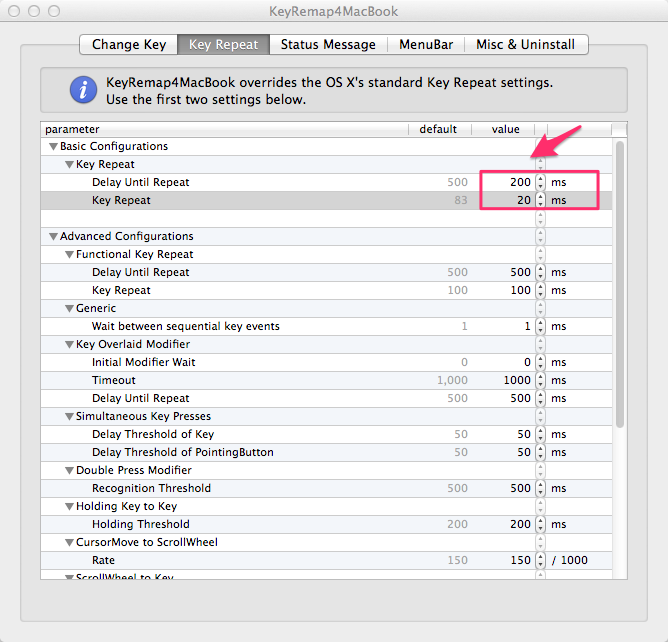Select the Rate row
Screen dimensions: 668x642
326,560
